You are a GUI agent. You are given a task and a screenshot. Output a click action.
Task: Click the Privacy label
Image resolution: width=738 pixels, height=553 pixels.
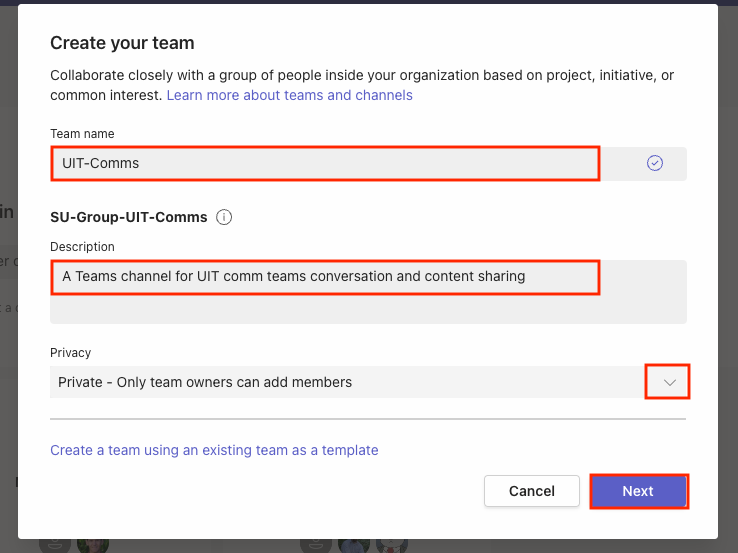[x=71, y=352]
